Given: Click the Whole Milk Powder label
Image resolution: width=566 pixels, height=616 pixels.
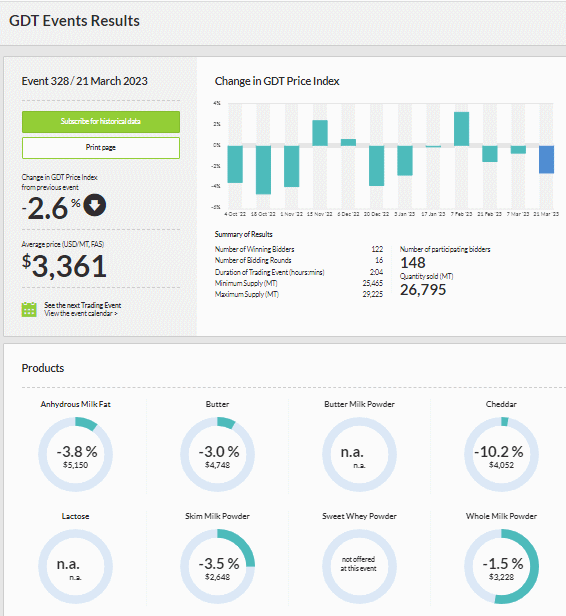Looking at the screenshot, I should pyautogui.click(x=501, y=516).
